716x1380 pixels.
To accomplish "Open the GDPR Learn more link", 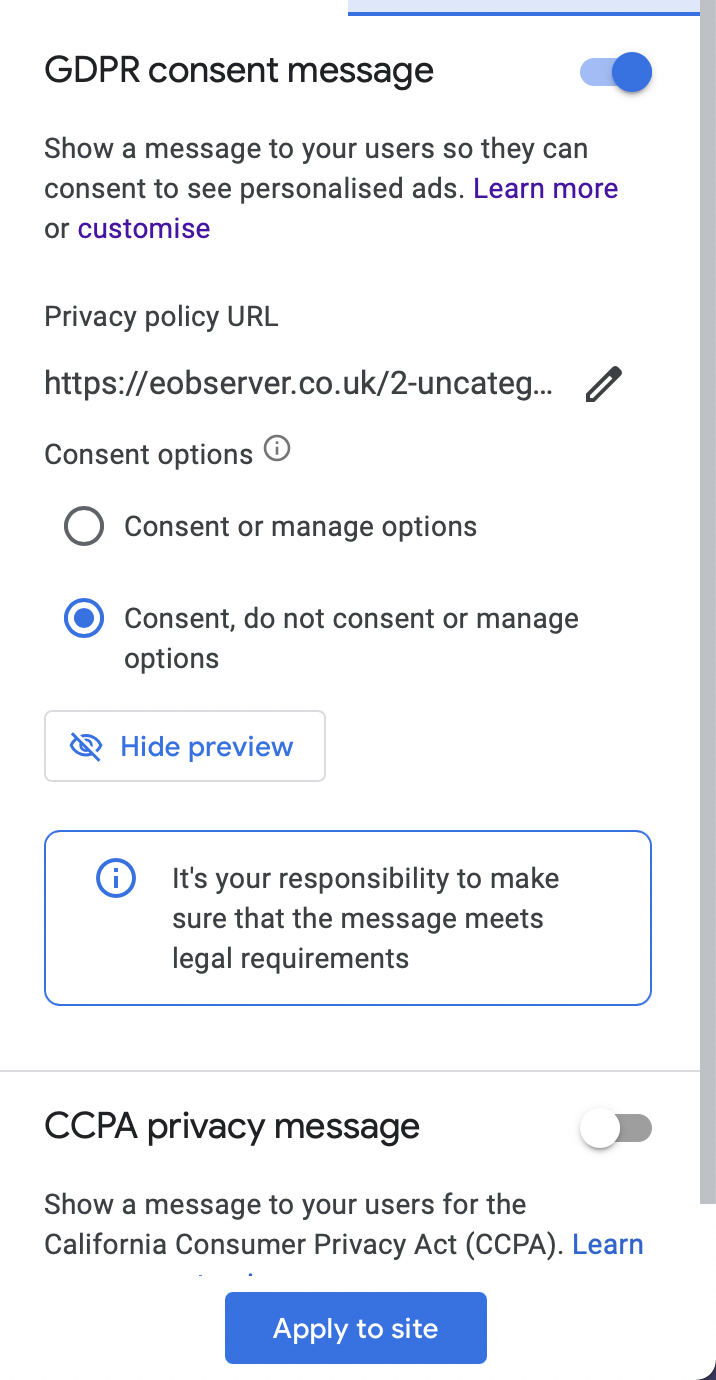I will click(x=546, y=188).
